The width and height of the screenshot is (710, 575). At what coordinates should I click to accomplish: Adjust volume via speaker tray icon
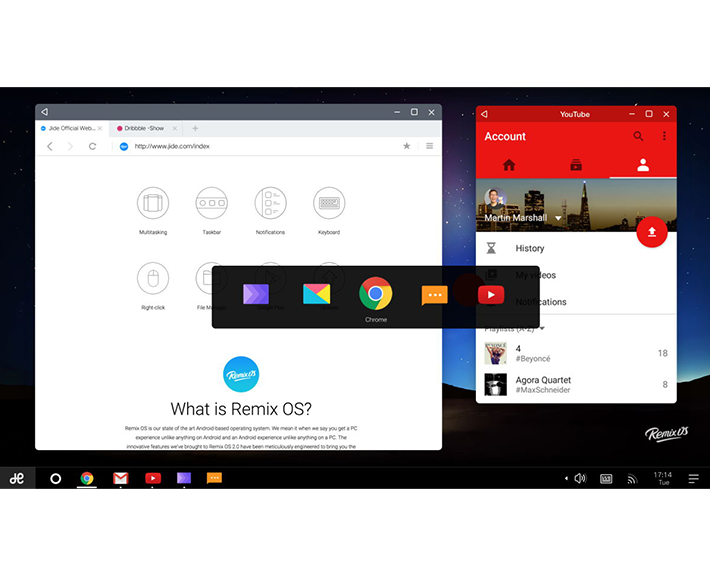pos(580,479)
